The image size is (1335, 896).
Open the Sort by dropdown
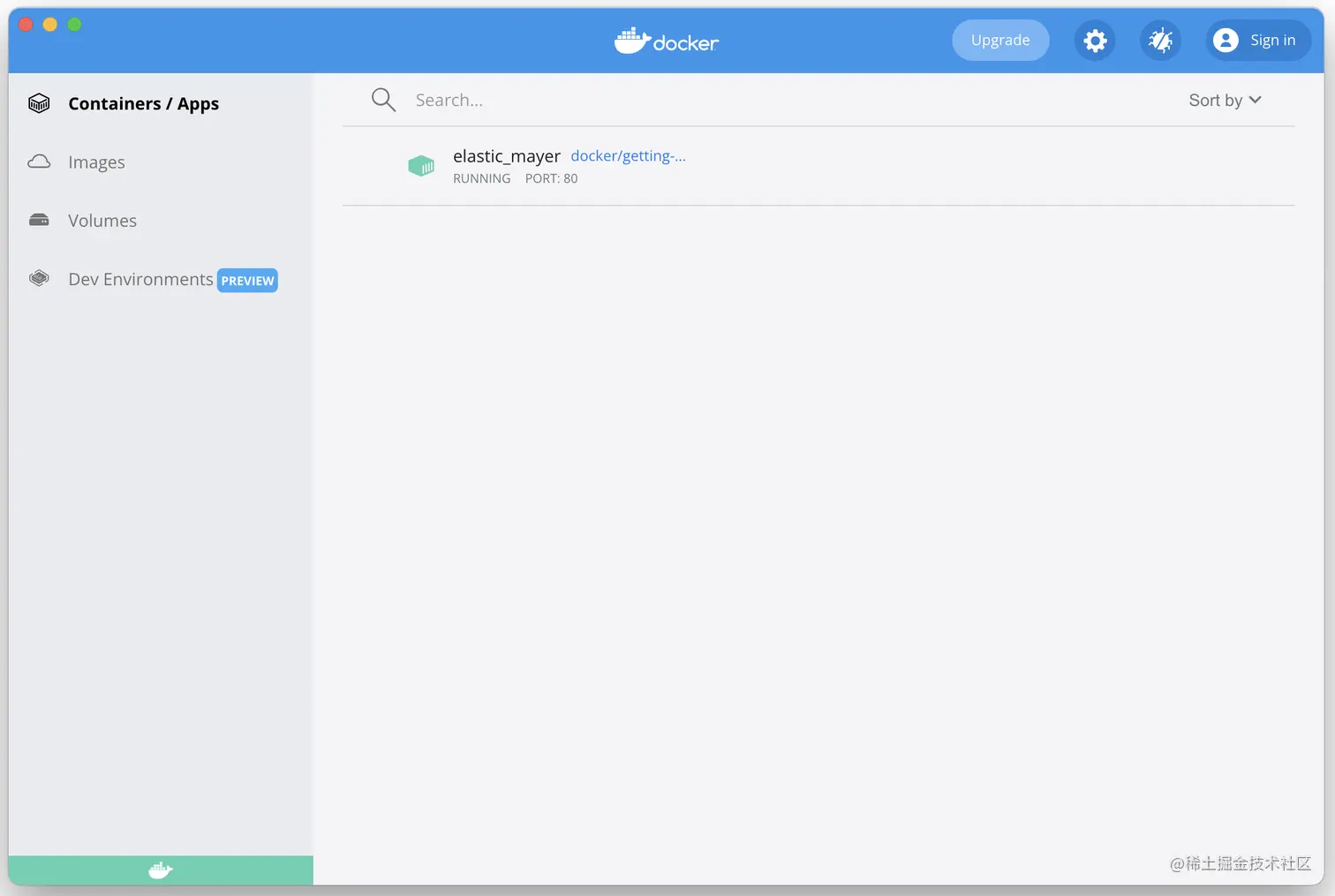(1224, 100)
